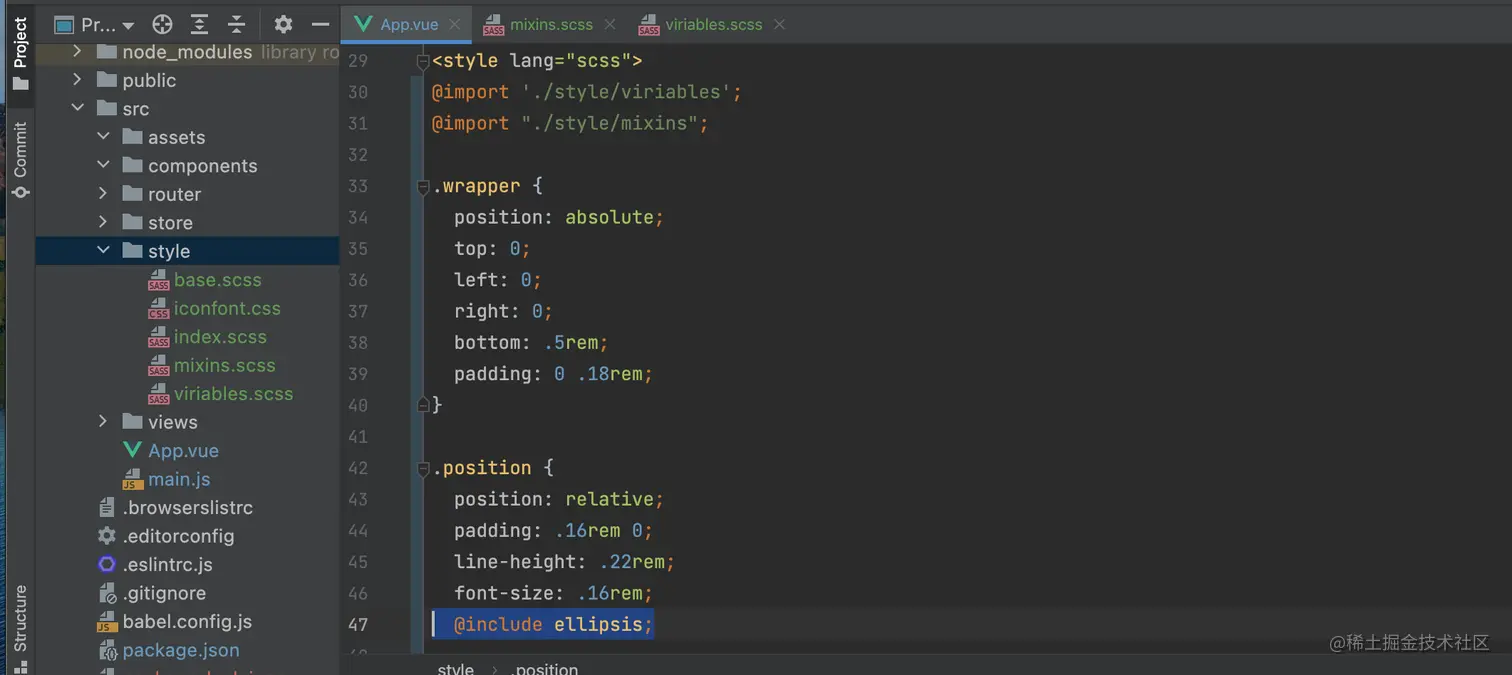The height and width of the screenshot is (675, 1512).
Task: Open .eslintrc.js file
Action: [167, 565]
